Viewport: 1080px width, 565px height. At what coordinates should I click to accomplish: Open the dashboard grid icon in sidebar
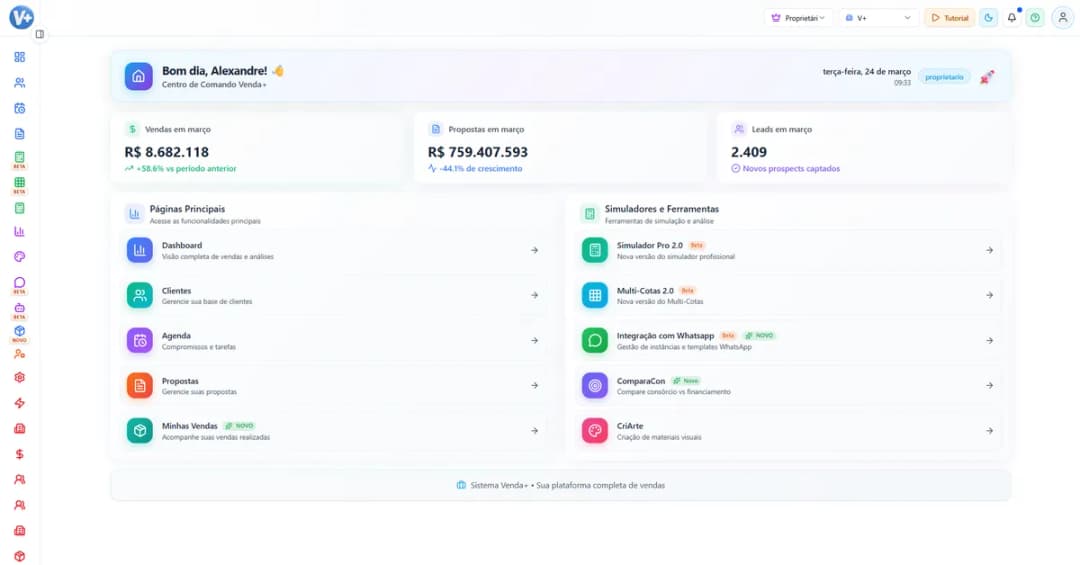(19, 57)
